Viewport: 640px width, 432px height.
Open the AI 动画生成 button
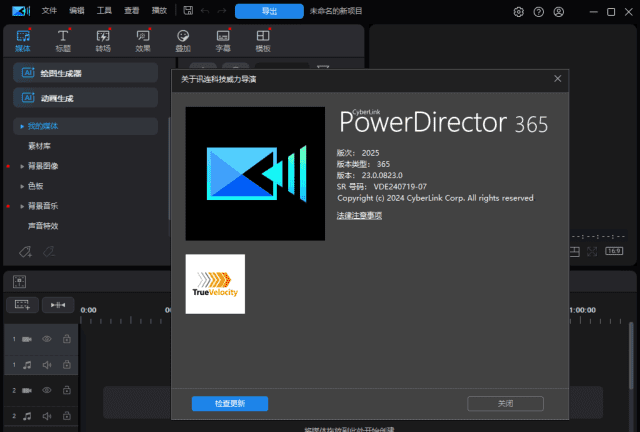85,98
